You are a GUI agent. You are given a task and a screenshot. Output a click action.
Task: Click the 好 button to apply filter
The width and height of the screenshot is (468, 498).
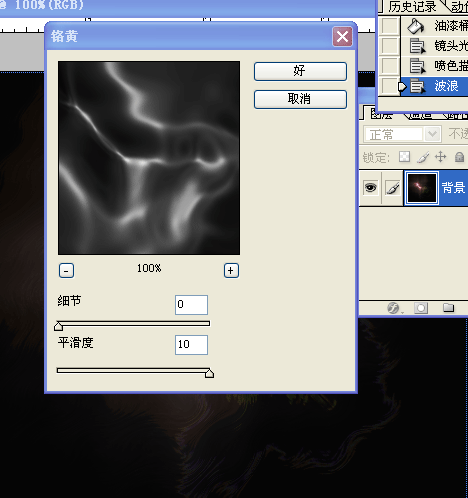click(x=300, y=71)
